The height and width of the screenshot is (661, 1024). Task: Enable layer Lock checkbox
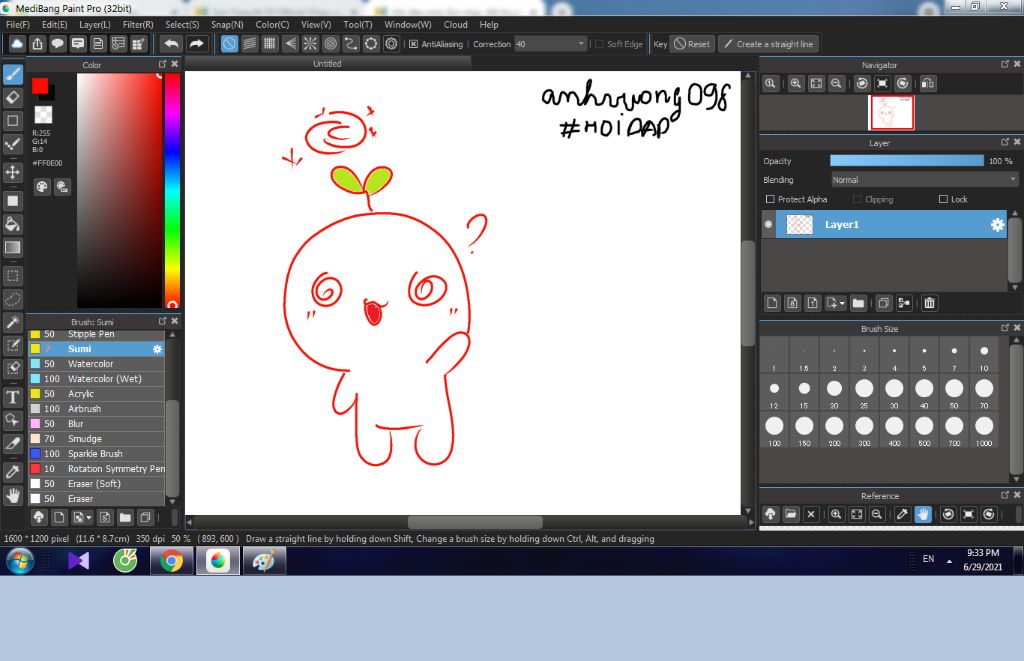click(x=943, y=199)
